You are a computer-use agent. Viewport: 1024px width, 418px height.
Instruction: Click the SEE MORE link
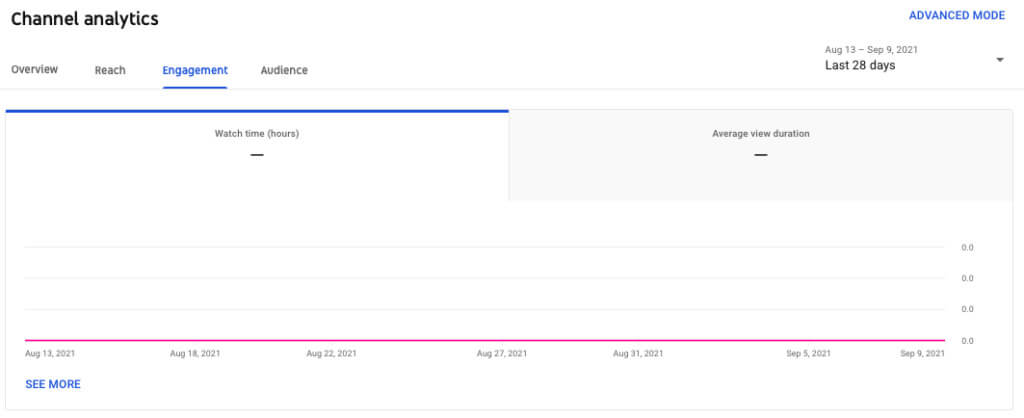[53, 384]
